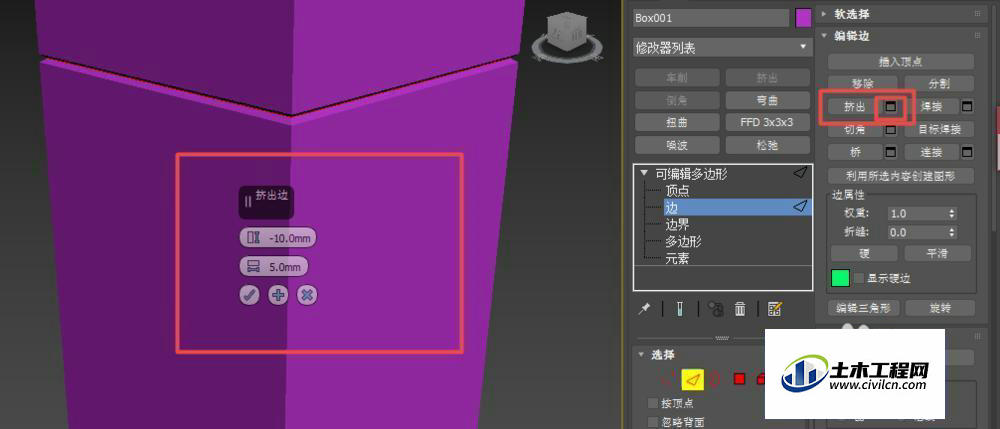The height and width of the screenshot is (429, 1000).
Task: Click the 5.0mm extrude width field
Action: pyautogui.click(x=273, y=266)
